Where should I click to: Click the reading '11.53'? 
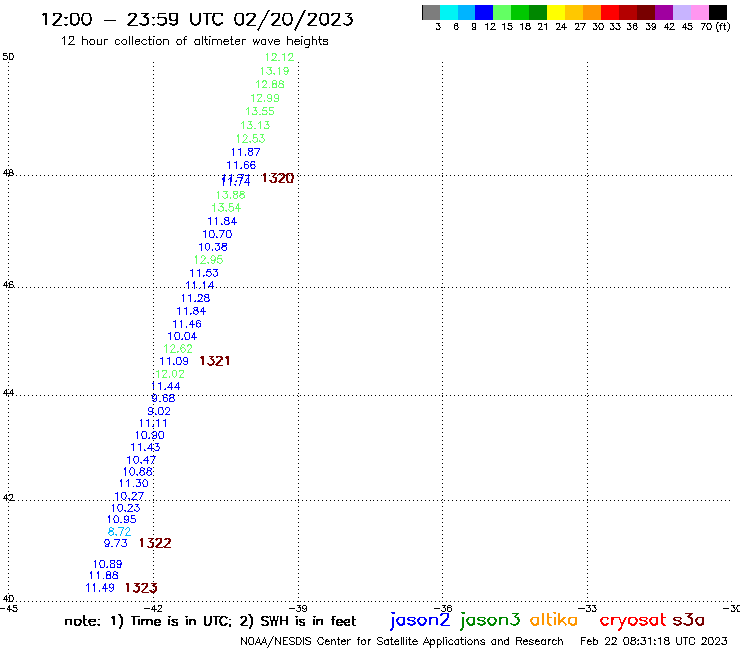click(204, 273)
